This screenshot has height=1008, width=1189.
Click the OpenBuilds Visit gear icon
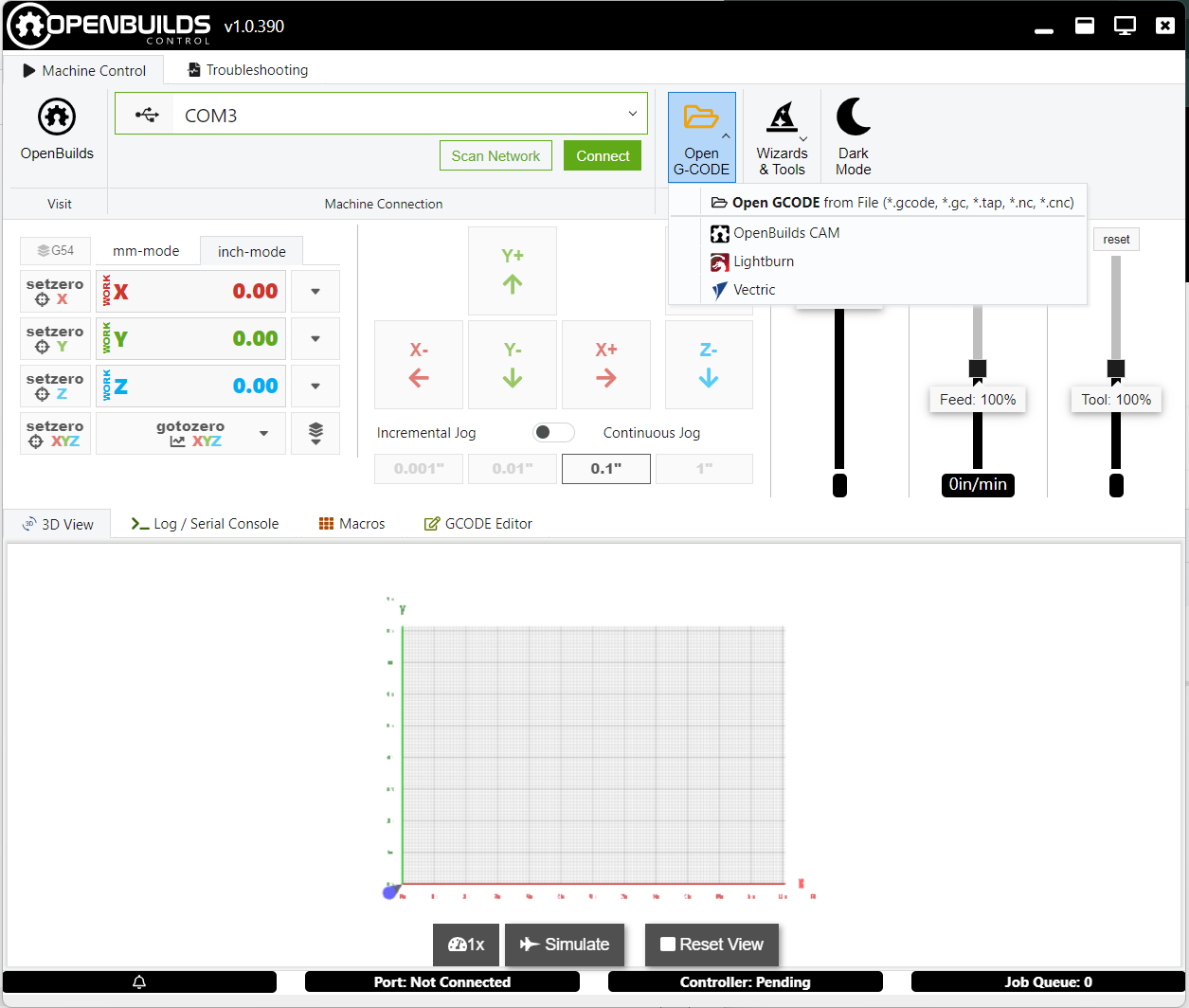[x=57, y=117]
